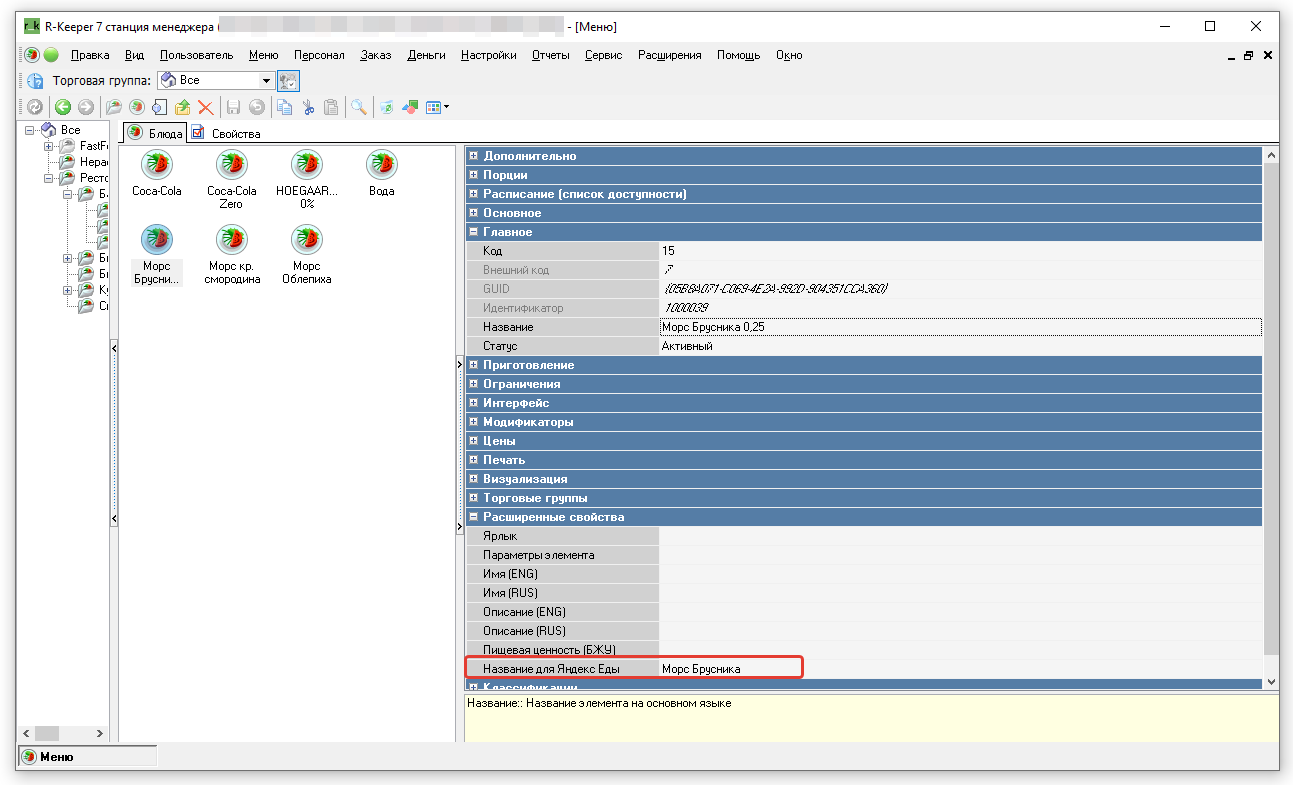The image size is (1293, 785).
Task: Click the red X delete icon
Action: coord(206,107)
